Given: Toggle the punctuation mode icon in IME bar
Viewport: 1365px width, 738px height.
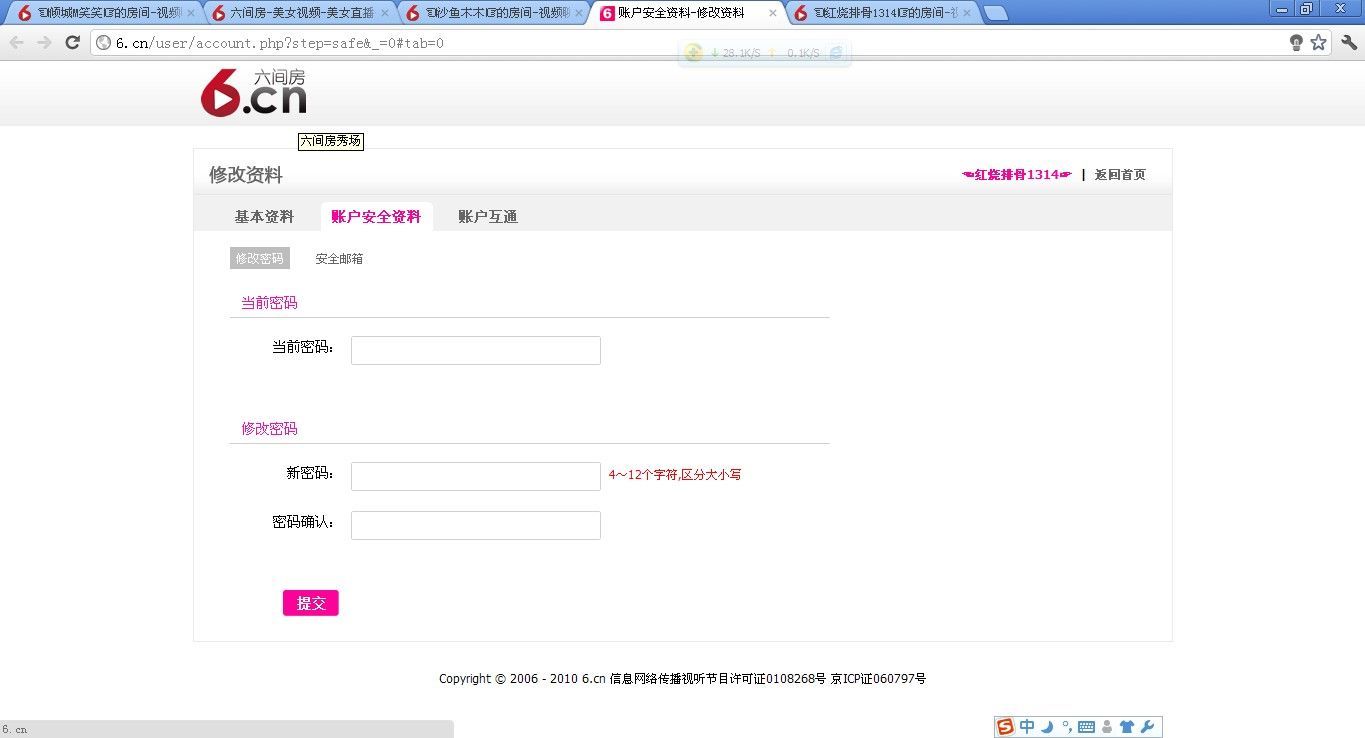Looking at the screenshot, I should (x=1067, y=727).
